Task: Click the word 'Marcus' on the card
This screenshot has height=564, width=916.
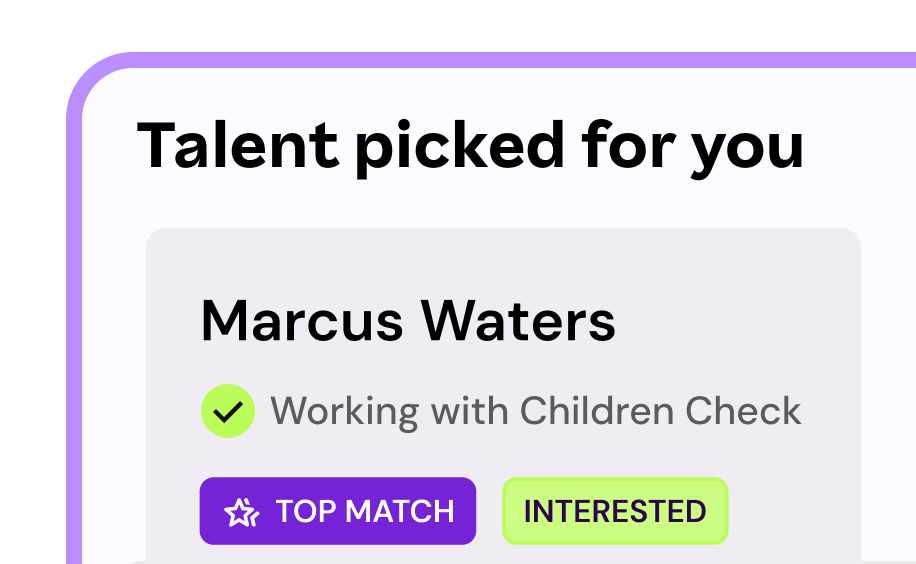Action: (x=300, y=322)
